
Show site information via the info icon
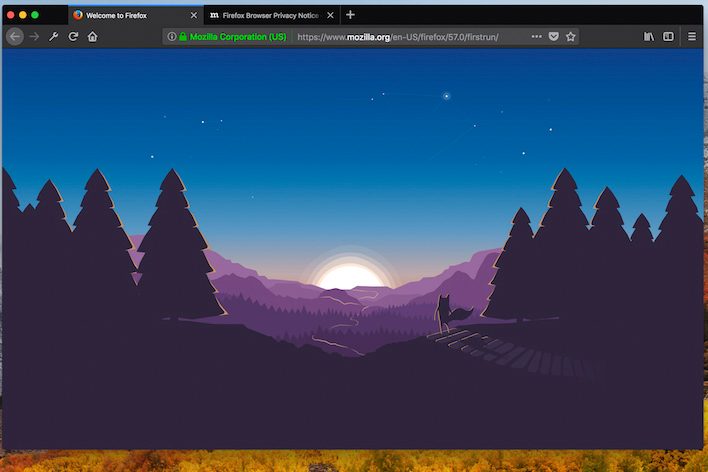(172, 37)
